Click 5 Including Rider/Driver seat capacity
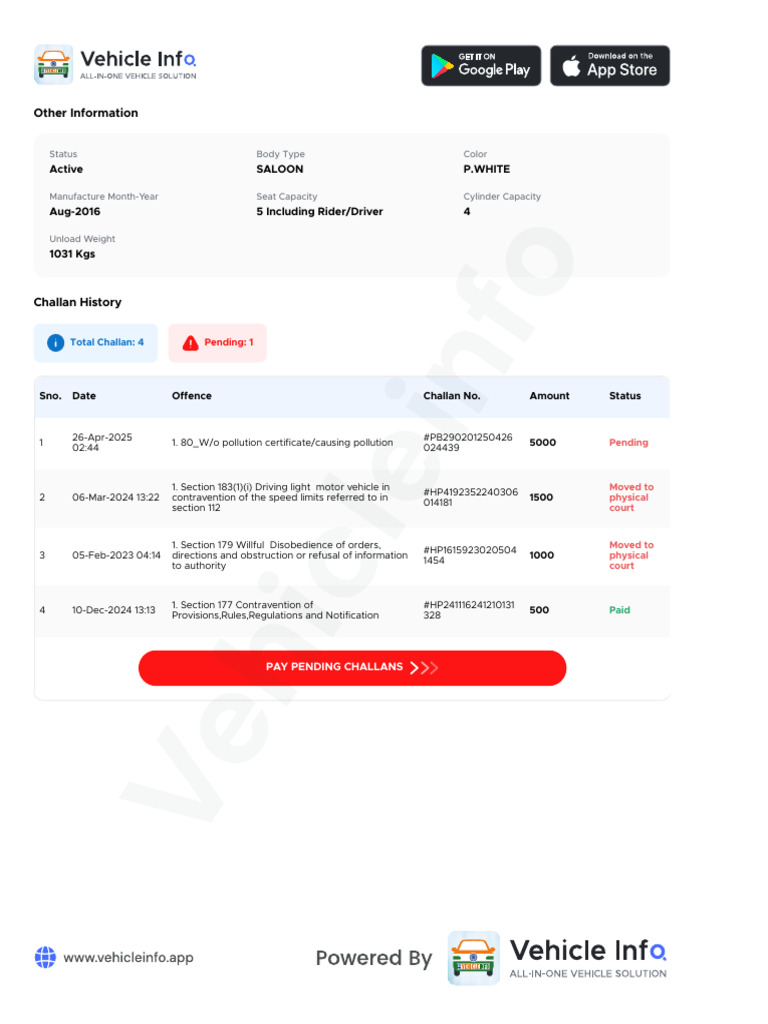The image size is (768, 1024). (x=319, y=212)
